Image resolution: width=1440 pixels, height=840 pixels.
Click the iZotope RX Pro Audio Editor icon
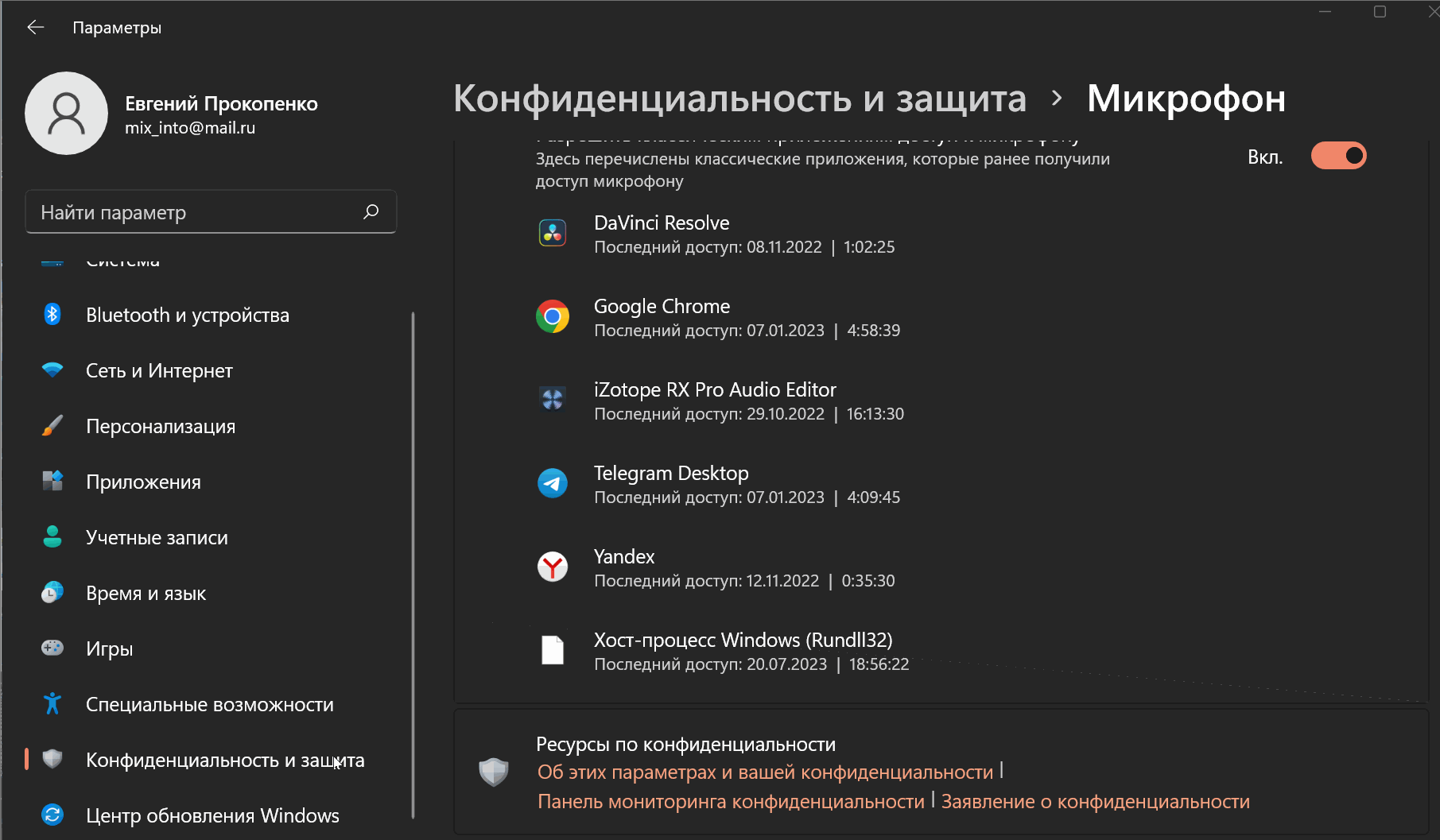pos(552,400)
